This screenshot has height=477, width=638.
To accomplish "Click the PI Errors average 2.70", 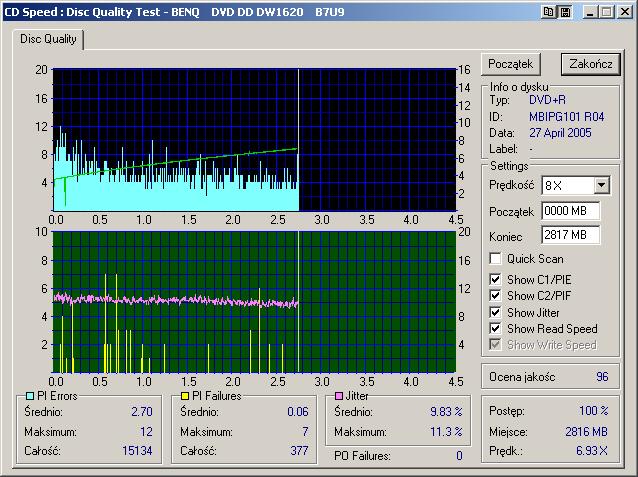I will [x=142, y=411].
